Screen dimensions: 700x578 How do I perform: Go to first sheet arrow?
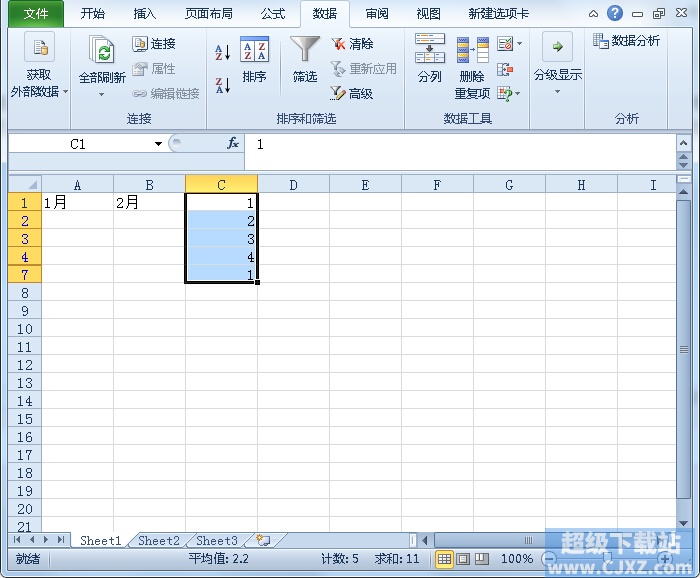(x=17, y=540)
